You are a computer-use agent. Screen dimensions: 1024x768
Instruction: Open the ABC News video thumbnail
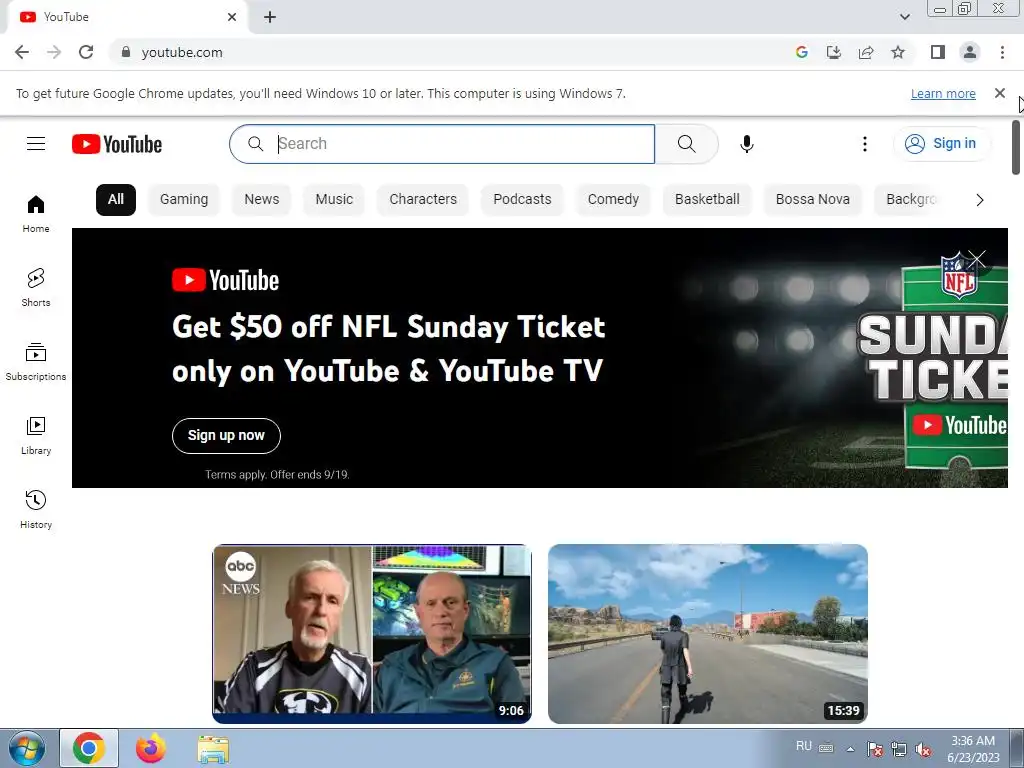click(x=372, y=633)
